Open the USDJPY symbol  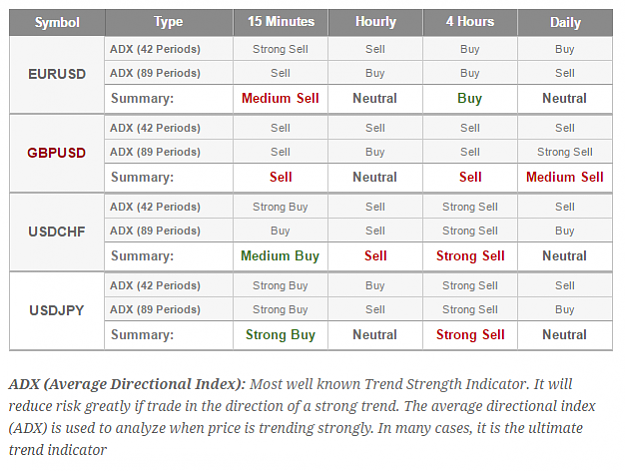coord(57,310)
